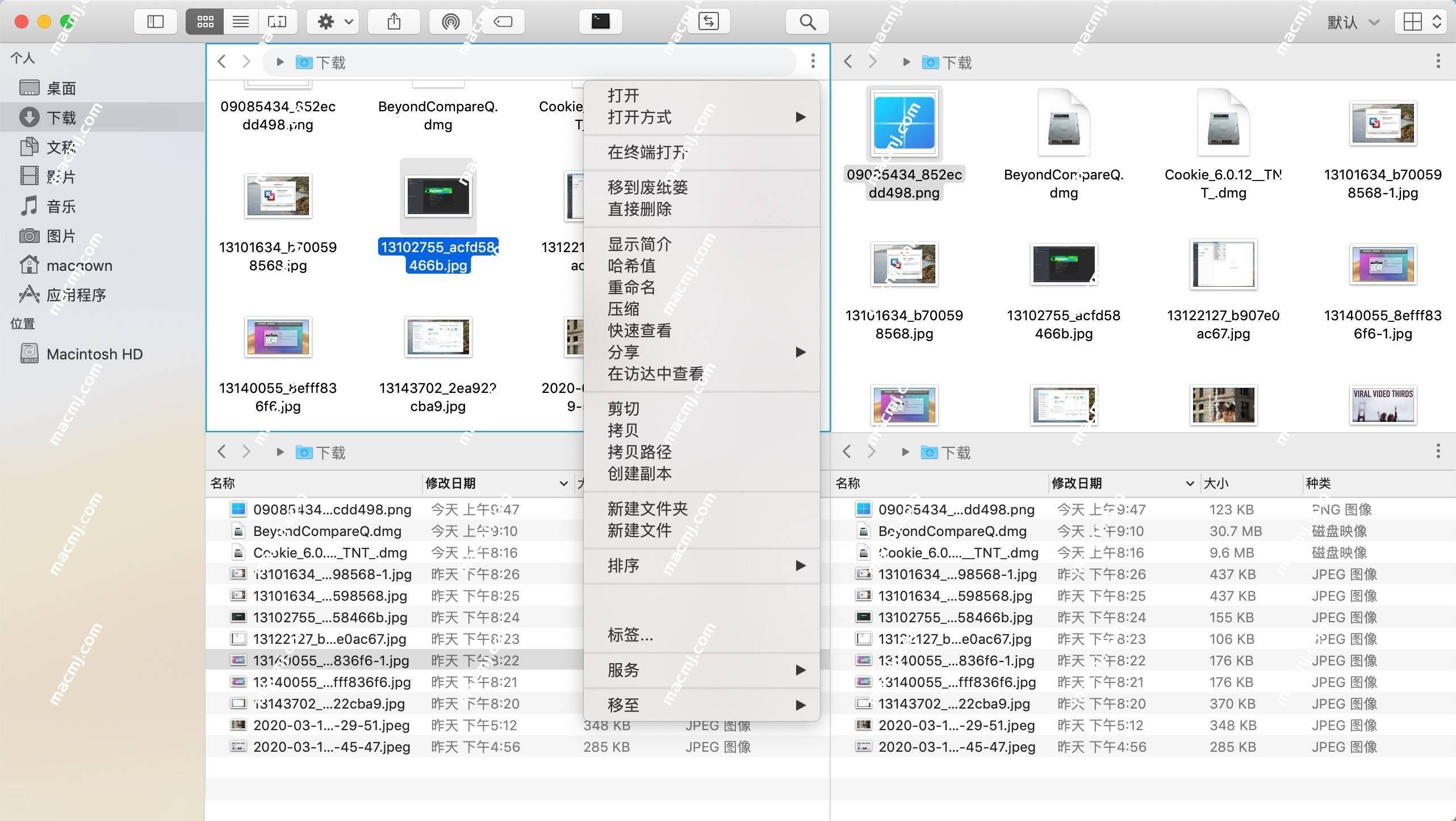This screenshot has width=1456, height=821.
Task: Click the share toolbar icon
Action: [394, 22]
